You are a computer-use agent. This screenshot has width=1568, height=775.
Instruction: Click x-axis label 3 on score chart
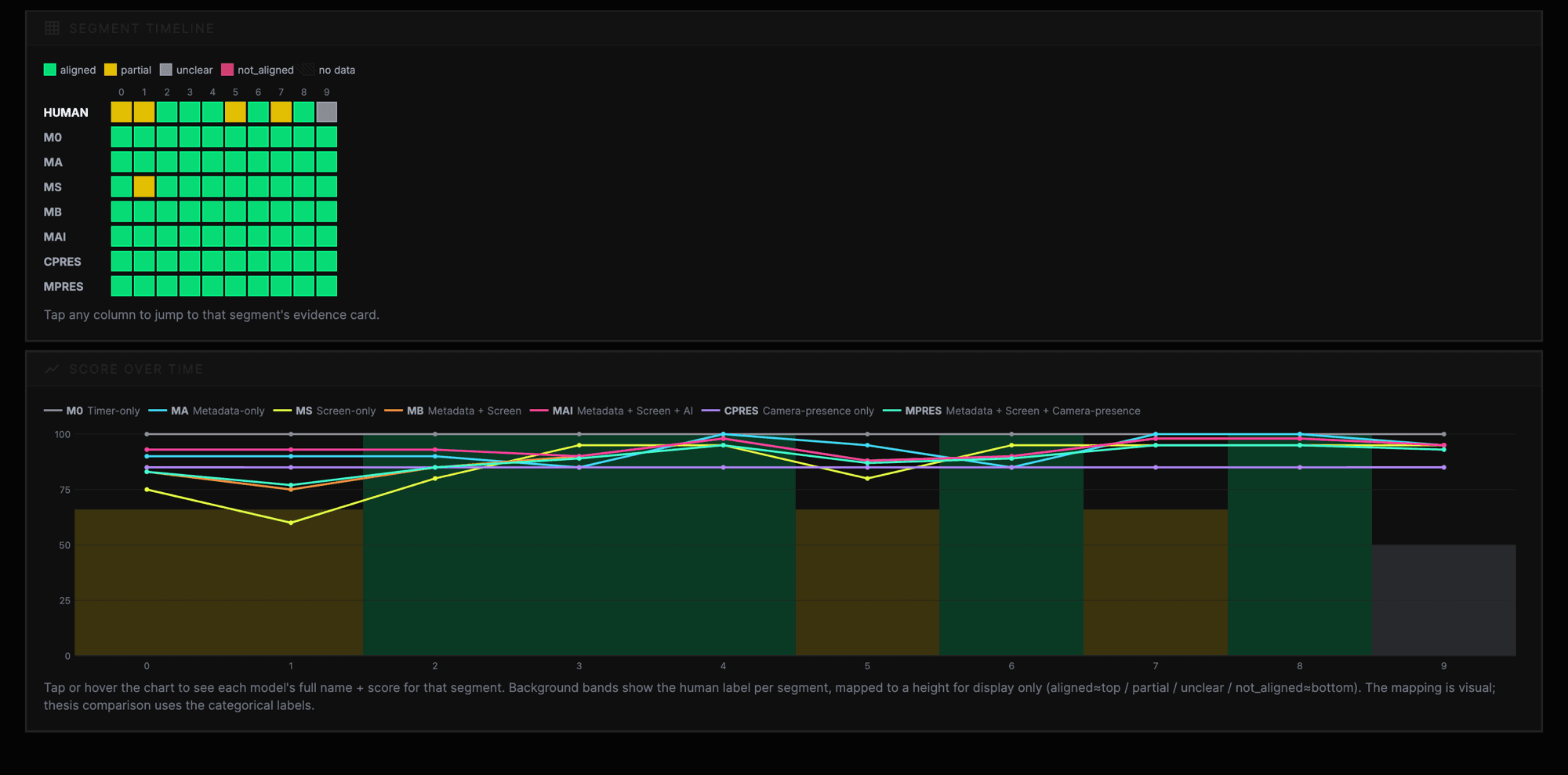tap(579, 666)
